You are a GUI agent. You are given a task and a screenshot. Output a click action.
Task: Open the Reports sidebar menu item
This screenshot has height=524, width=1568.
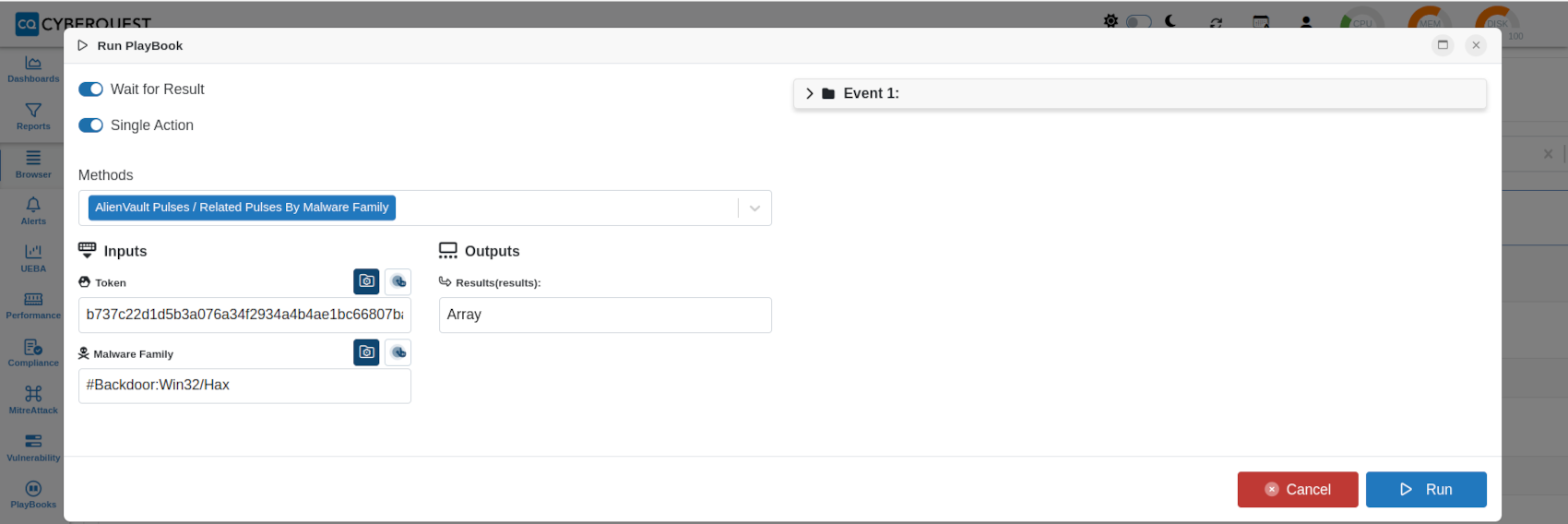pyautogui.click(x=33, y=116)
